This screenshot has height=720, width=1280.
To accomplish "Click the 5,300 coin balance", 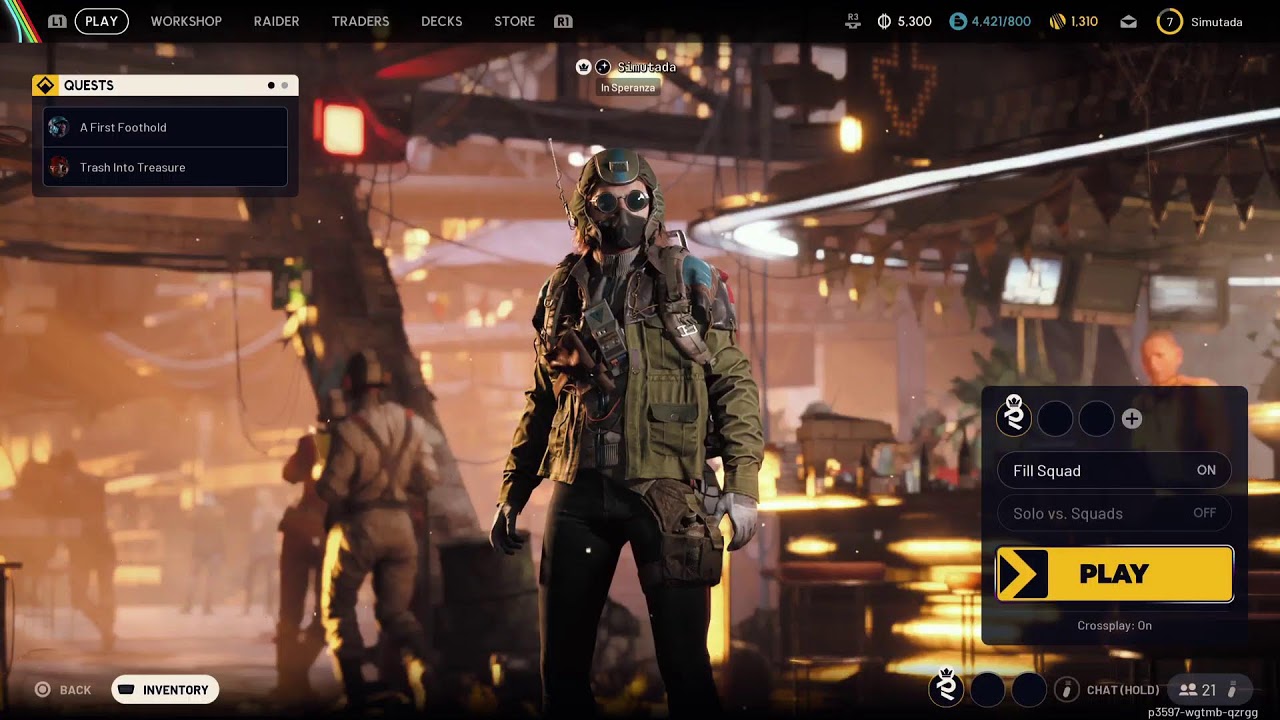I will coord(914,21).
